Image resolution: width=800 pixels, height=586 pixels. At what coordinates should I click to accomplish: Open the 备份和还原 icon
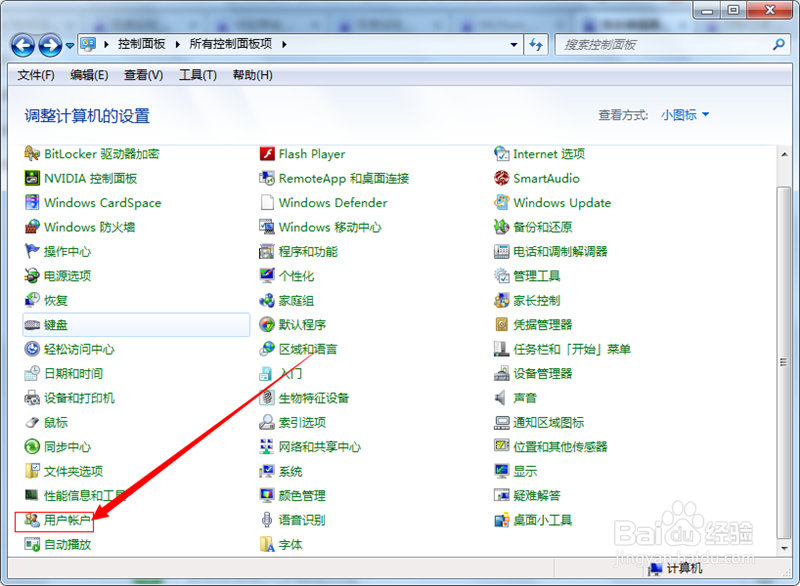click(502, 227)
